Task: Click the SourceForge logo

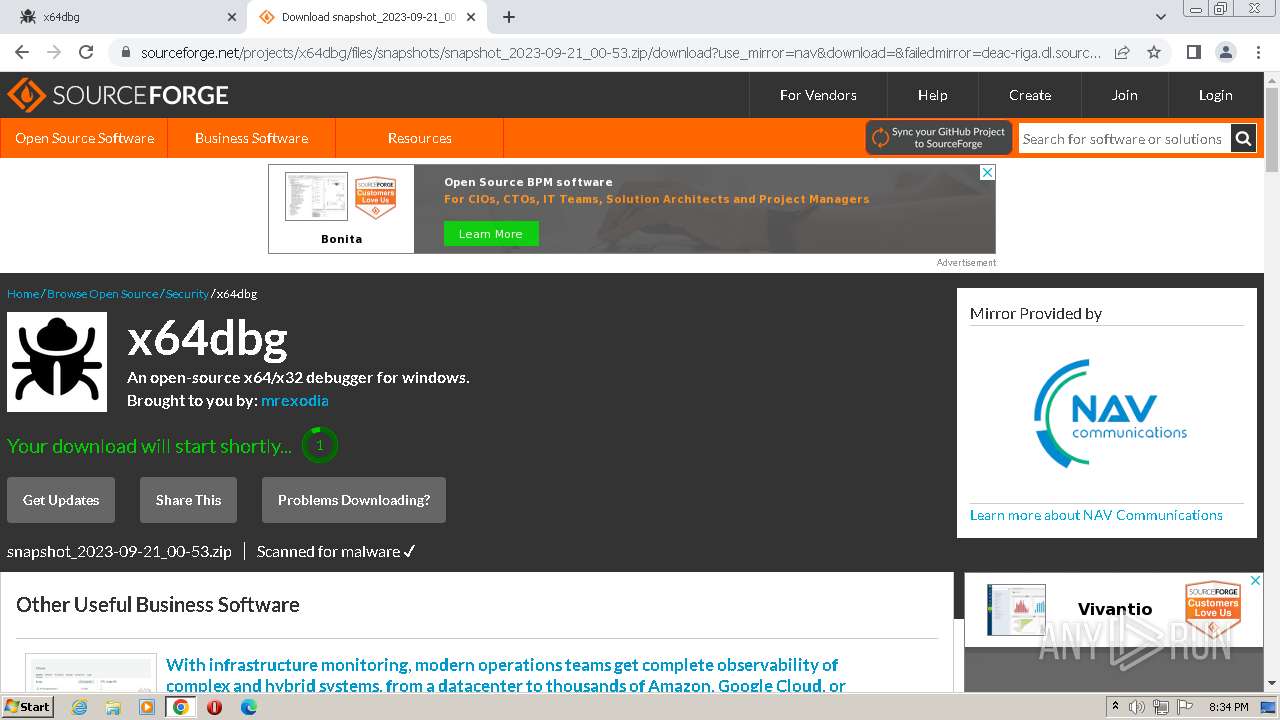Action: [118, 95]
